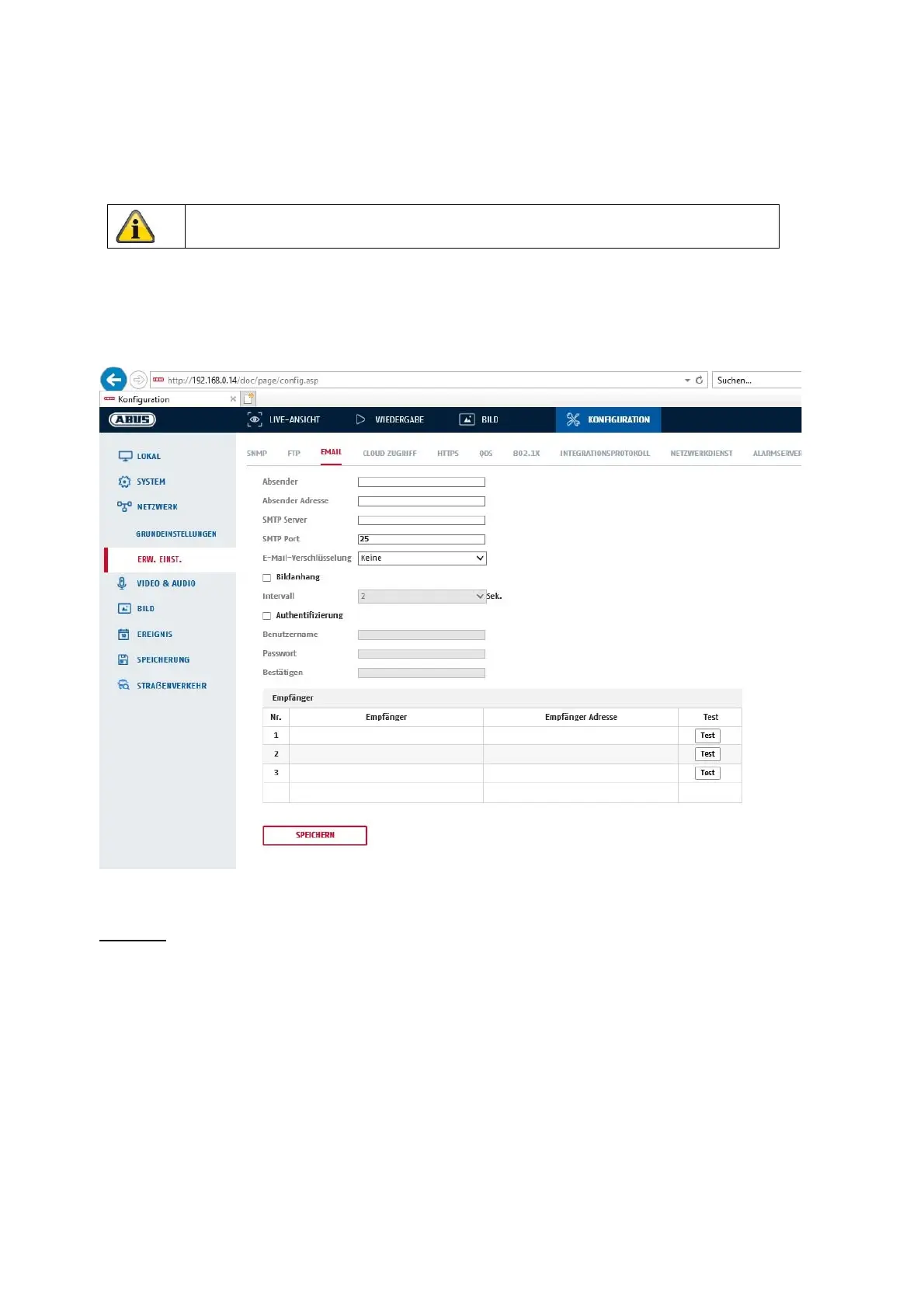Select VIDEO & AUDIO in the sidebar
The image size is (924, 1308).
(166, 583)
